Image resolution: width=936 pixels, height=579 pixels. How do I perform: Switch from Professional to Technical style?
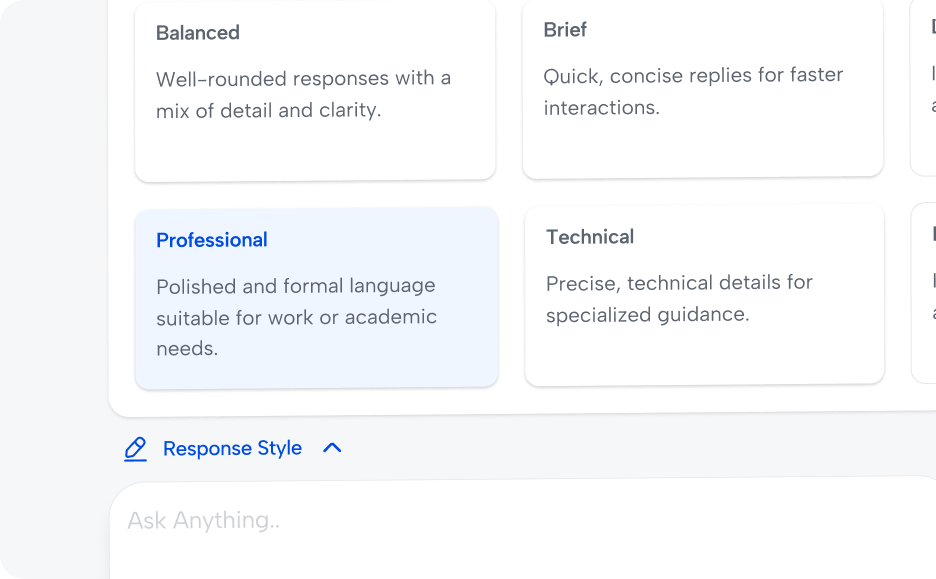[x=704, y=293]
